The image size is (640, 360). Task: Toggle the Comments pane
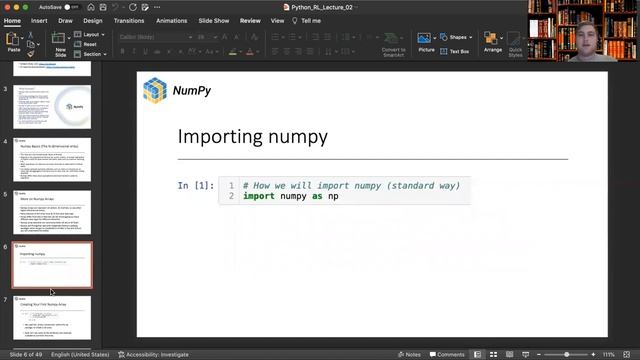pyautogui.click(x=447, y=355)
